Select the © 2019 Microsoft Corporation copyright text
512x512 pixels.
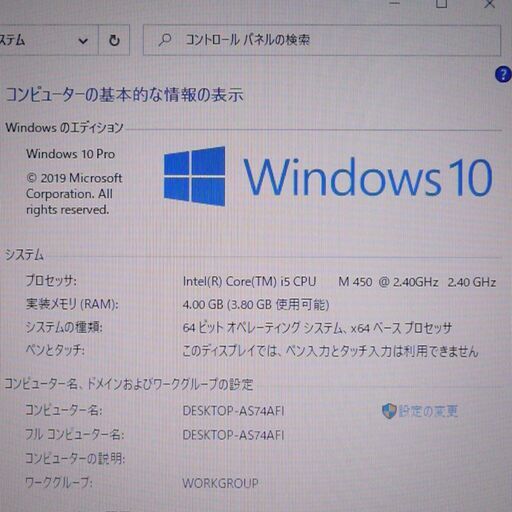pos(74,194)
